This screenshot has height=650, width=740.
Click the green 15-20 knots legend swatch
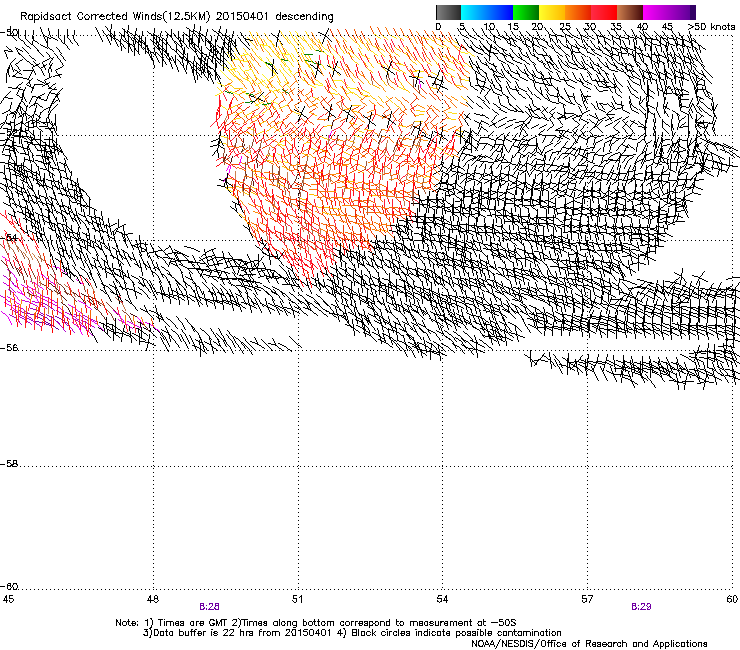pyautogui.click(x=526, y=12)
